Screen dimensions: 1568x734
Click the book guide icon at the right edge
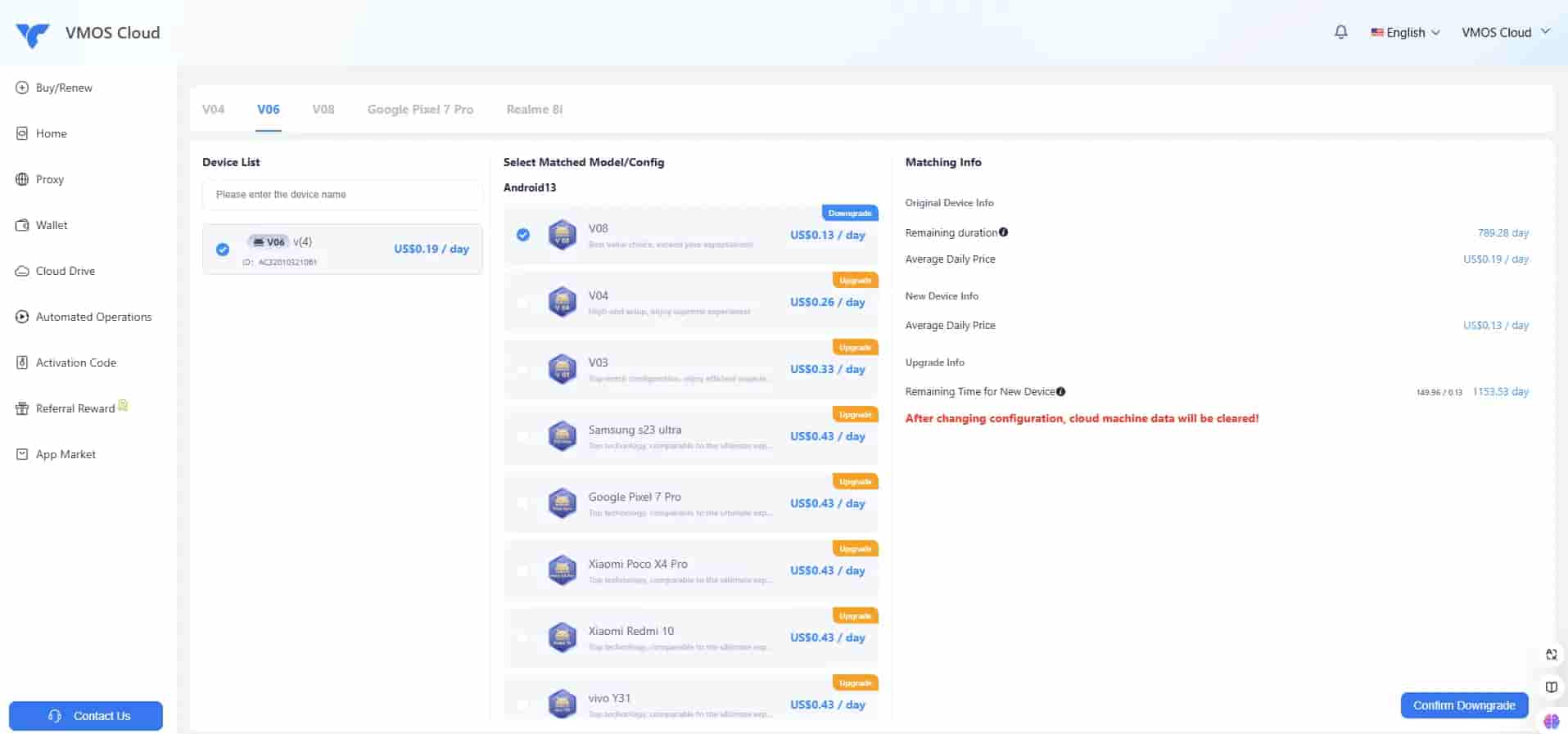[1551, 687]
